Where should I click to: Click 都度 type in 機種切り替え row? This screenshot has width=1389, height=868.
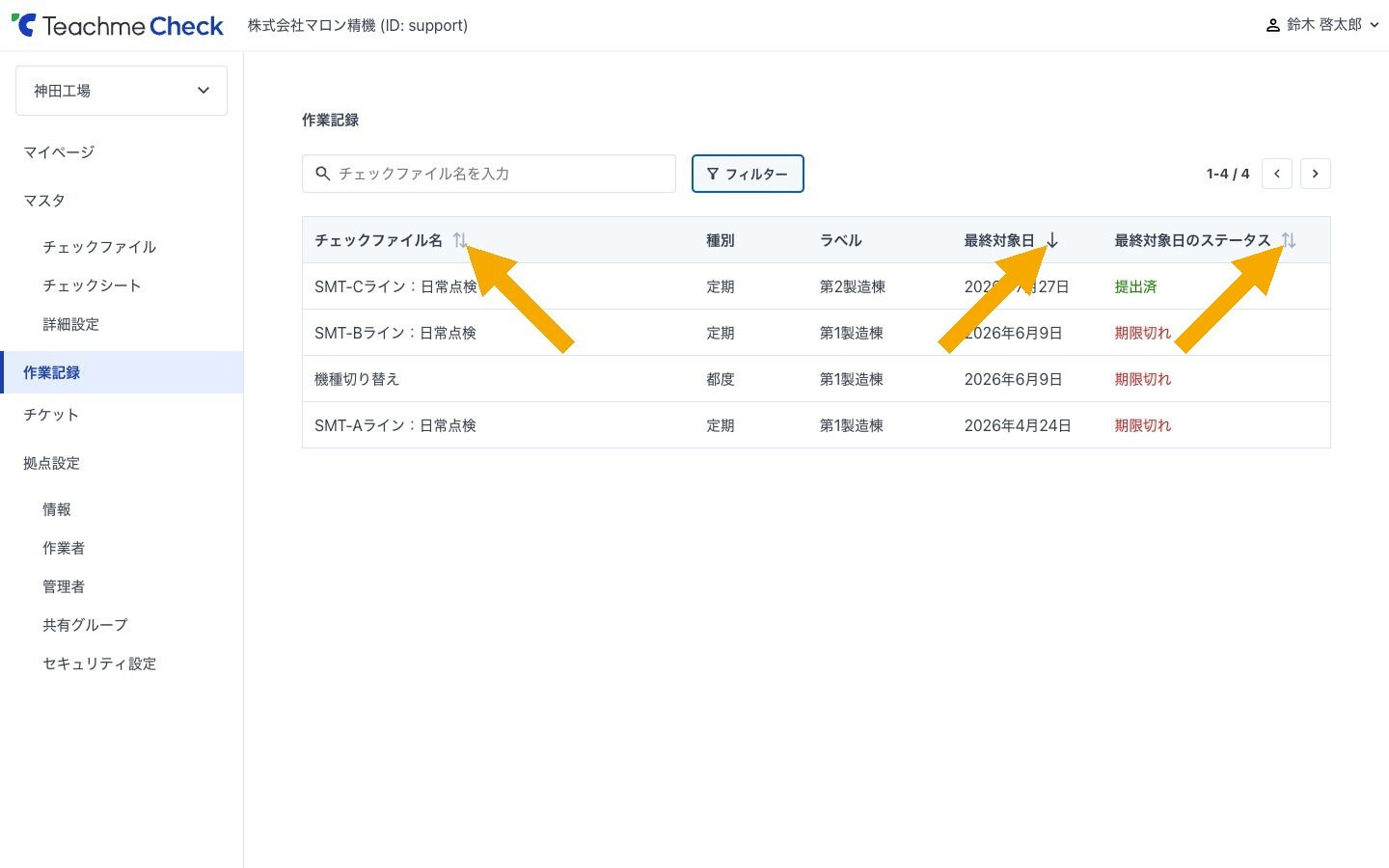click(721, 379)
